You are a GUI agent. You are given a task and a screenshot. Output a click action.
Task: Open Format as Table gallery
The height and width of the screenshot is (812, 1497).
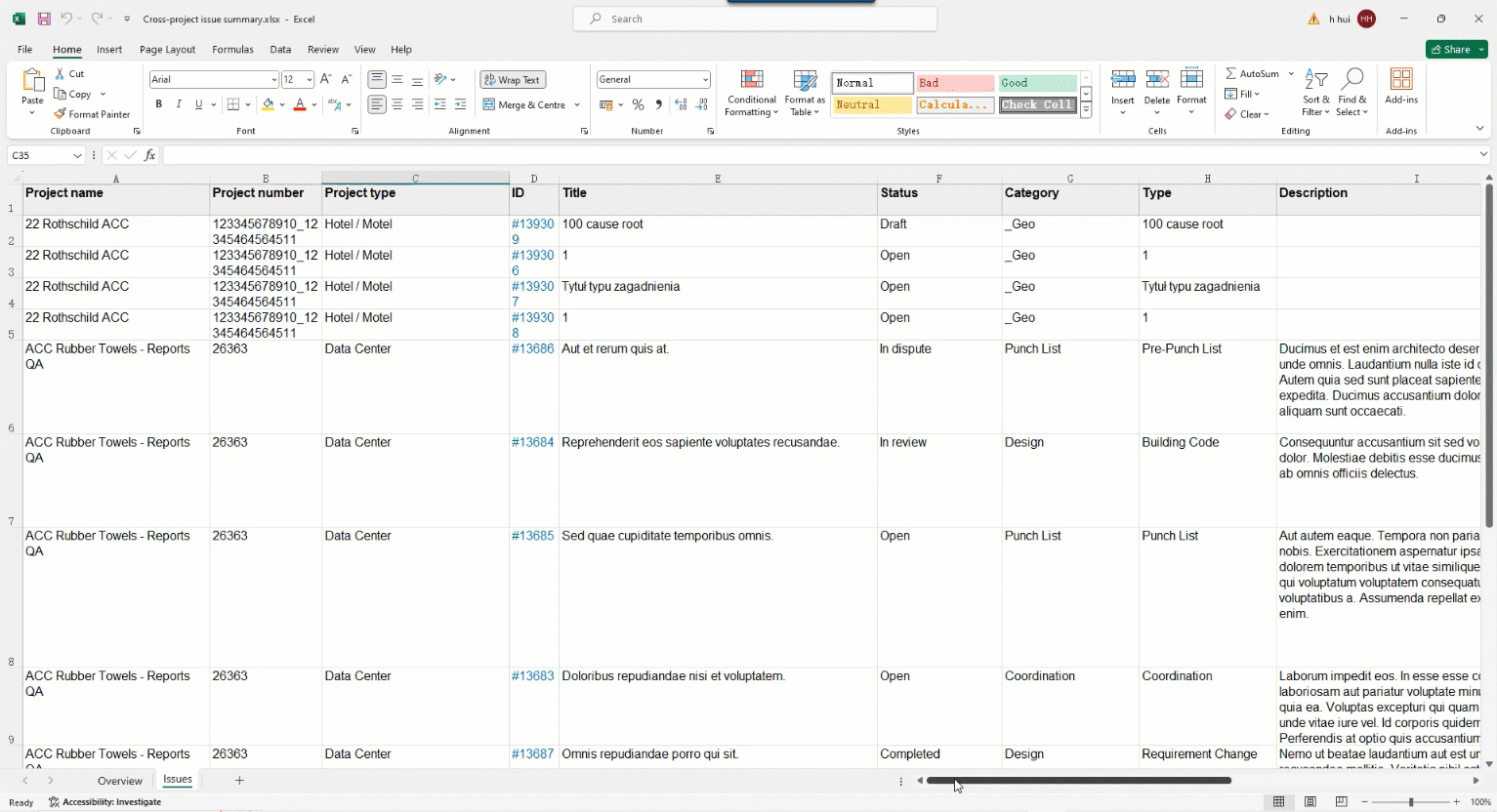point(805,93)
